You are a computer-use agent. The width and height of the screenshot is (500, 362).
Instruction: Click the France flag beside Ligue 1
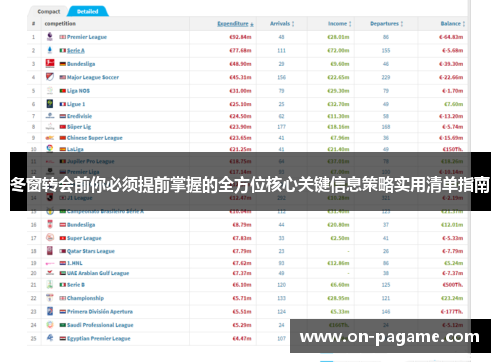coord(63,104)
